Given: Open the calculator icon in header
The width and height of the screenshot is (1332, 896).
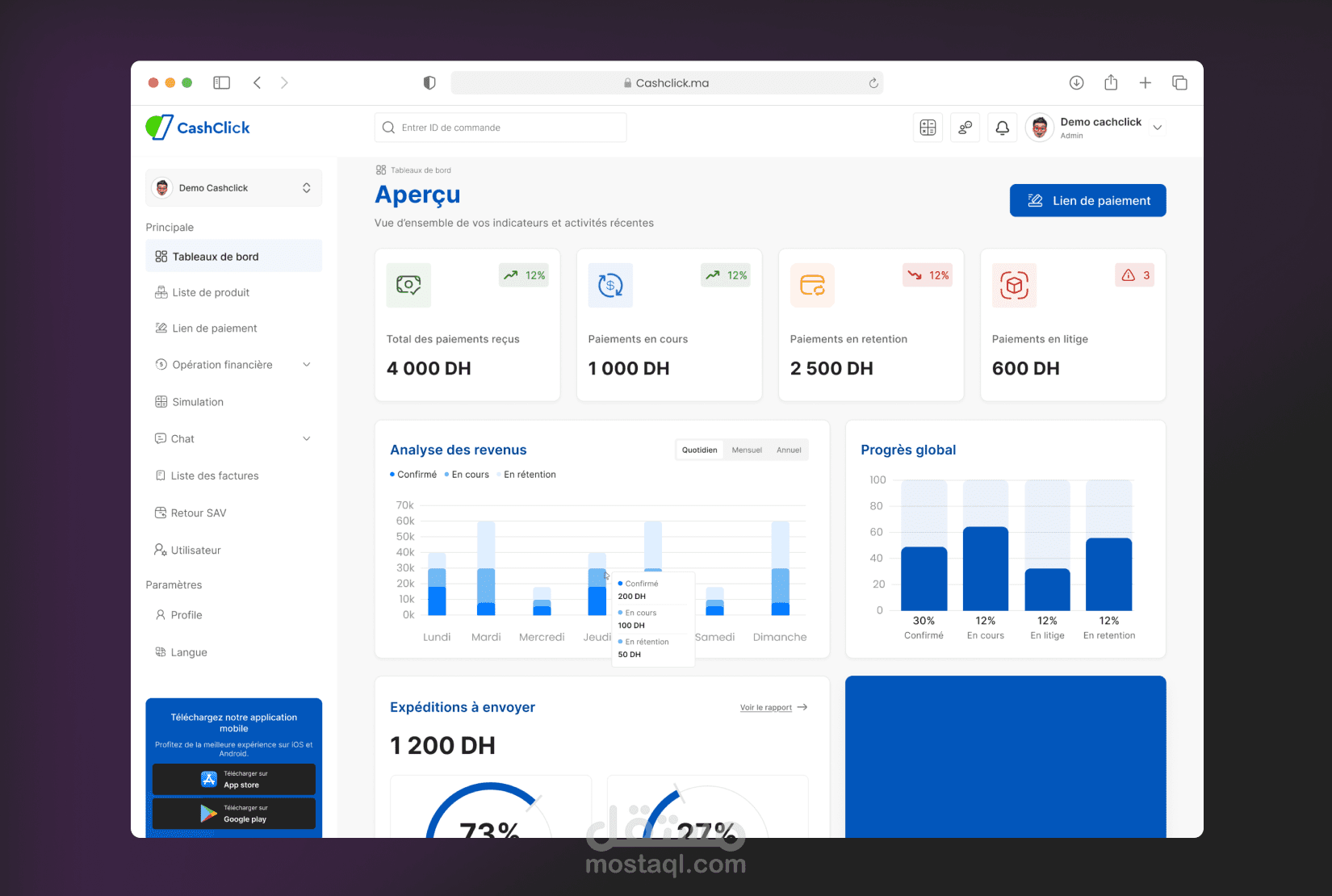Looking at the screenshot, I should tap(928, 128).
